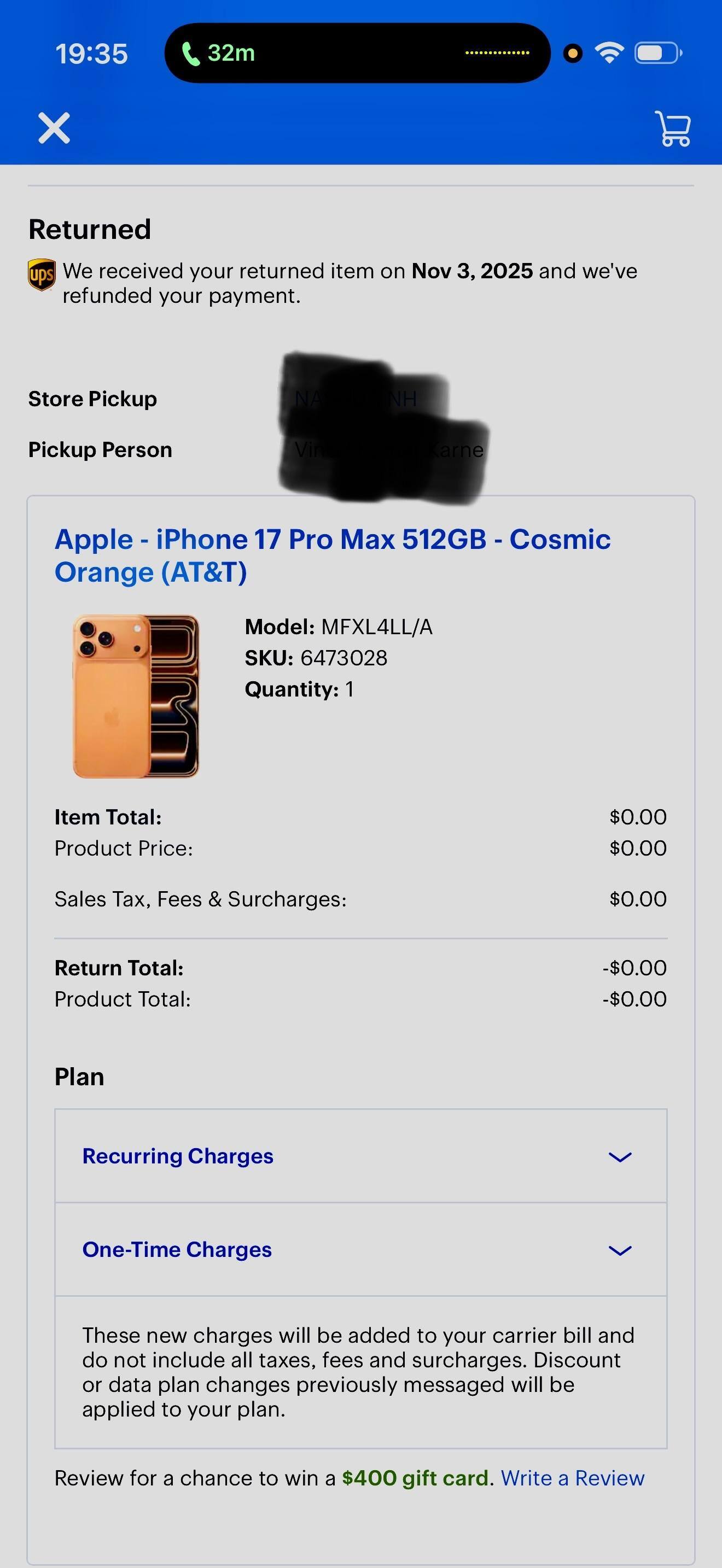Viewport: 722px width, 1568px height.
Task: Tap the orange iPhone product thumbnail
Action: tap(136, 696)
